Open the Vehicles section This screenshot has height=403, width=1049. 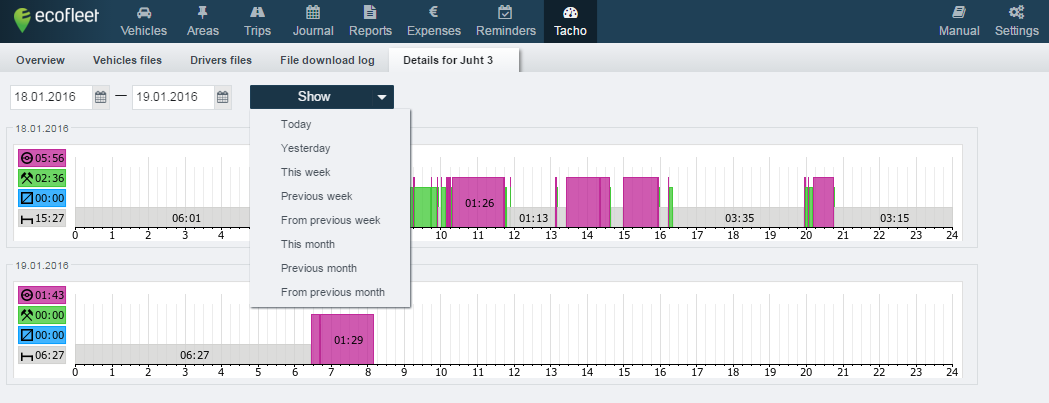(144, 21)
